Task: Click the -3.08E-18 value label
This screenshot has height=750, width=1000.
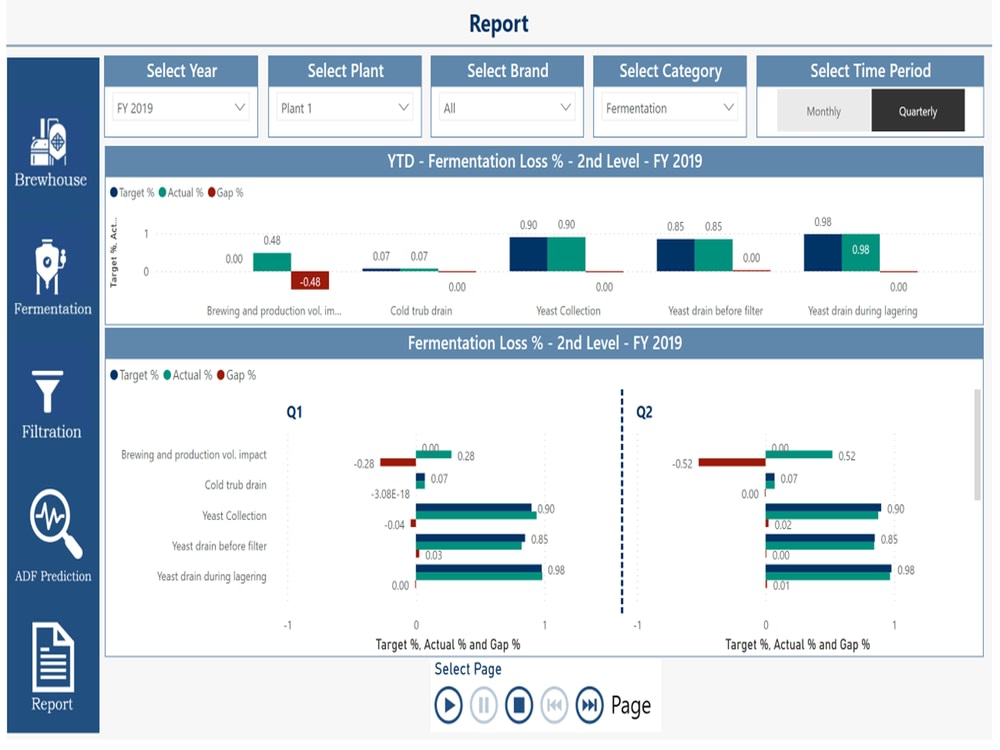Action: point(390,494)
